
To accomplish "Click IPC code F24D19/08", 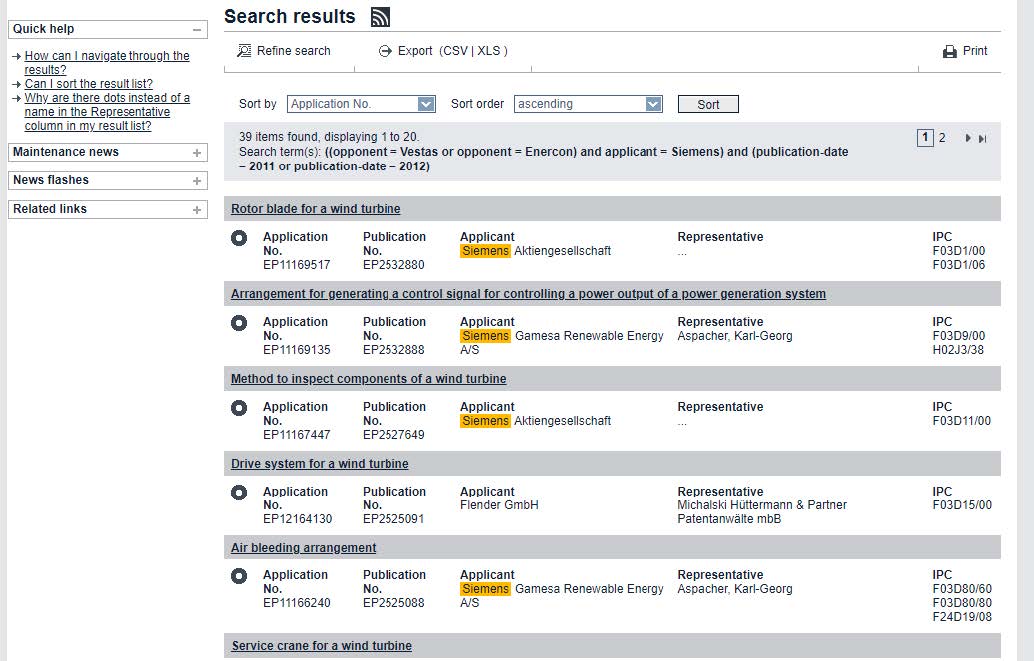I will [x=962, y=617].
